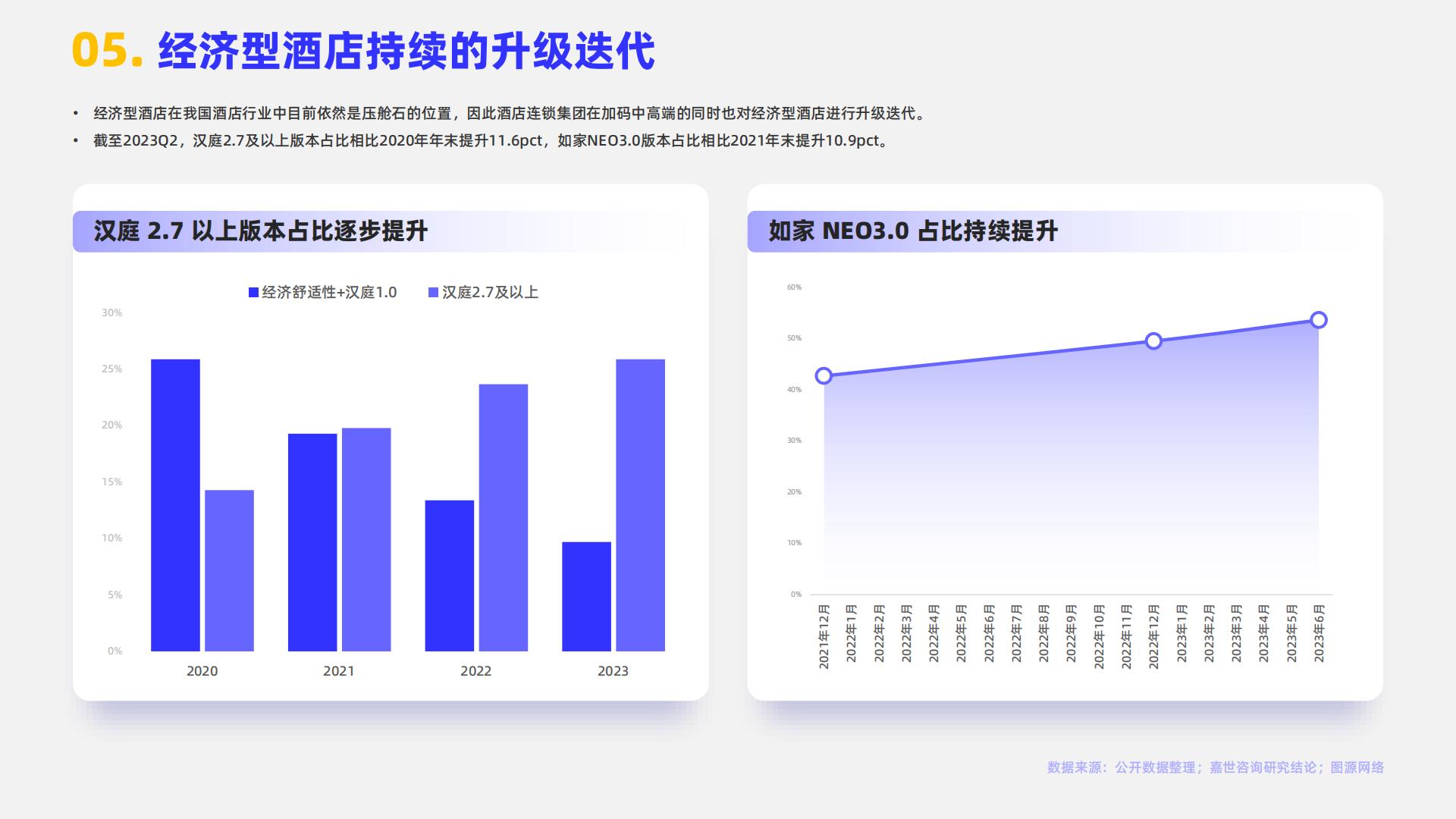
Task: Select the chart title 汉庭 2.7 以上版本占比逐步提升
Action: tap(261, 231)
